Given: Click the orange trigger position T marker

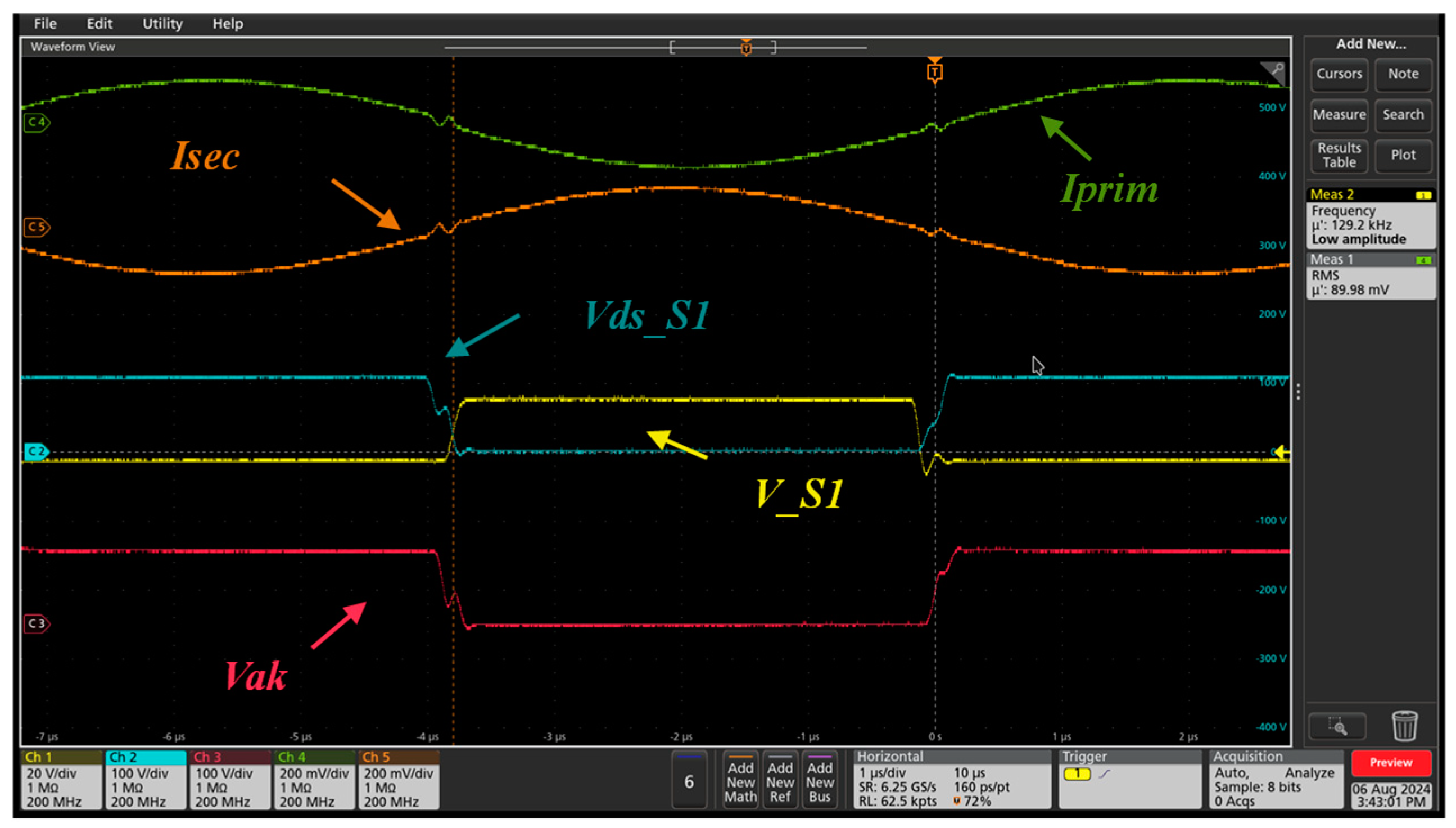Looking at the screenshot, I should (934, 71).
